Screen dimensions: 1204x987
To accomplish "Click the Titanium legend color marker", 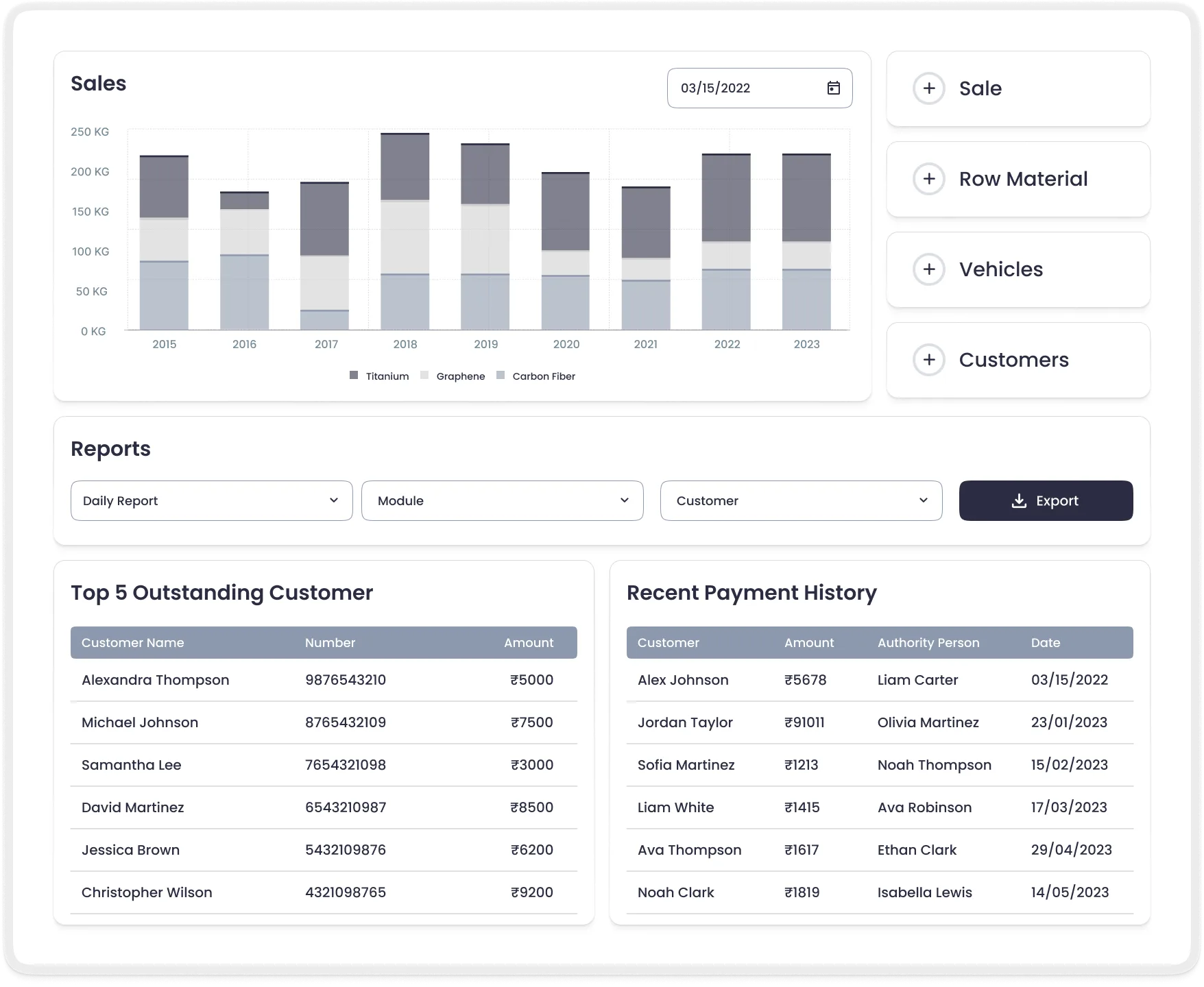I will (x=354, y=376).
